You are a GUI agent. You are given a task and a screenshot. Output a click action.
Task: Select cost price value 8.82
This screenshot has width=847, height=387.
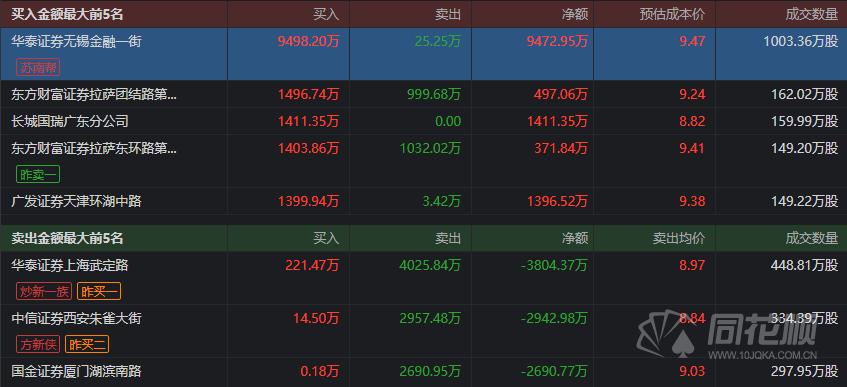[x=692, y=122]
